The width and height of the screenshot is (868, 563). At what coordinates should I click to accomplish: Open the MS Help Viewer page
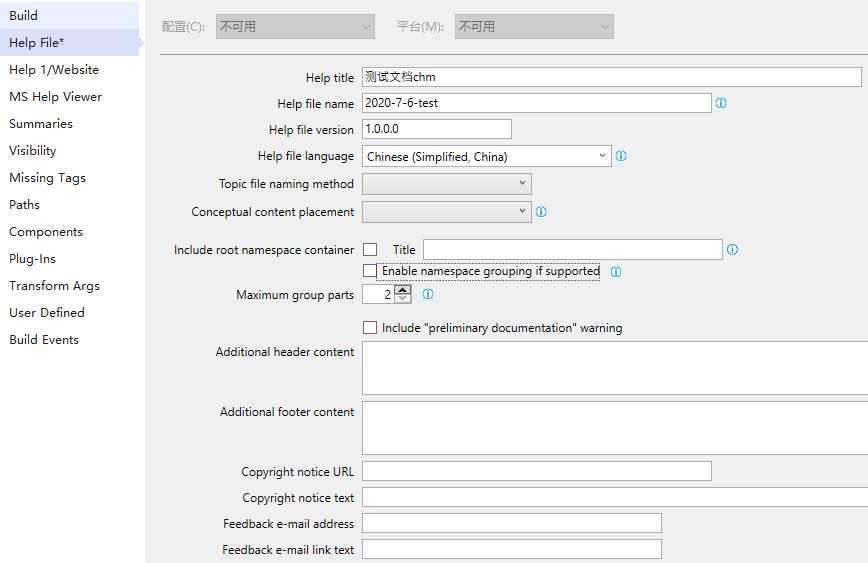pyautogui.click(x=55, y=97)
